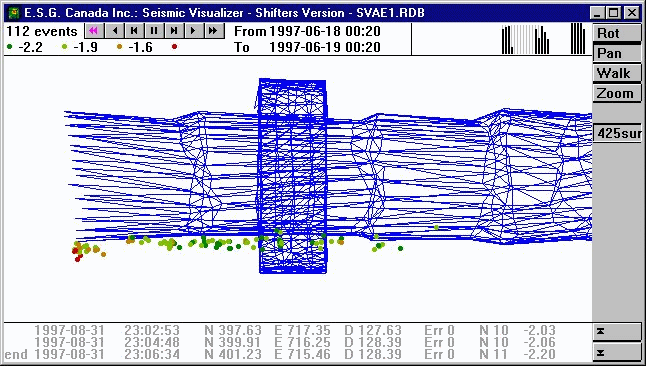The height and width of the screenshot is (366, 646).
Task: Switch to Pan view mode
Action: (x=617, y=53)
